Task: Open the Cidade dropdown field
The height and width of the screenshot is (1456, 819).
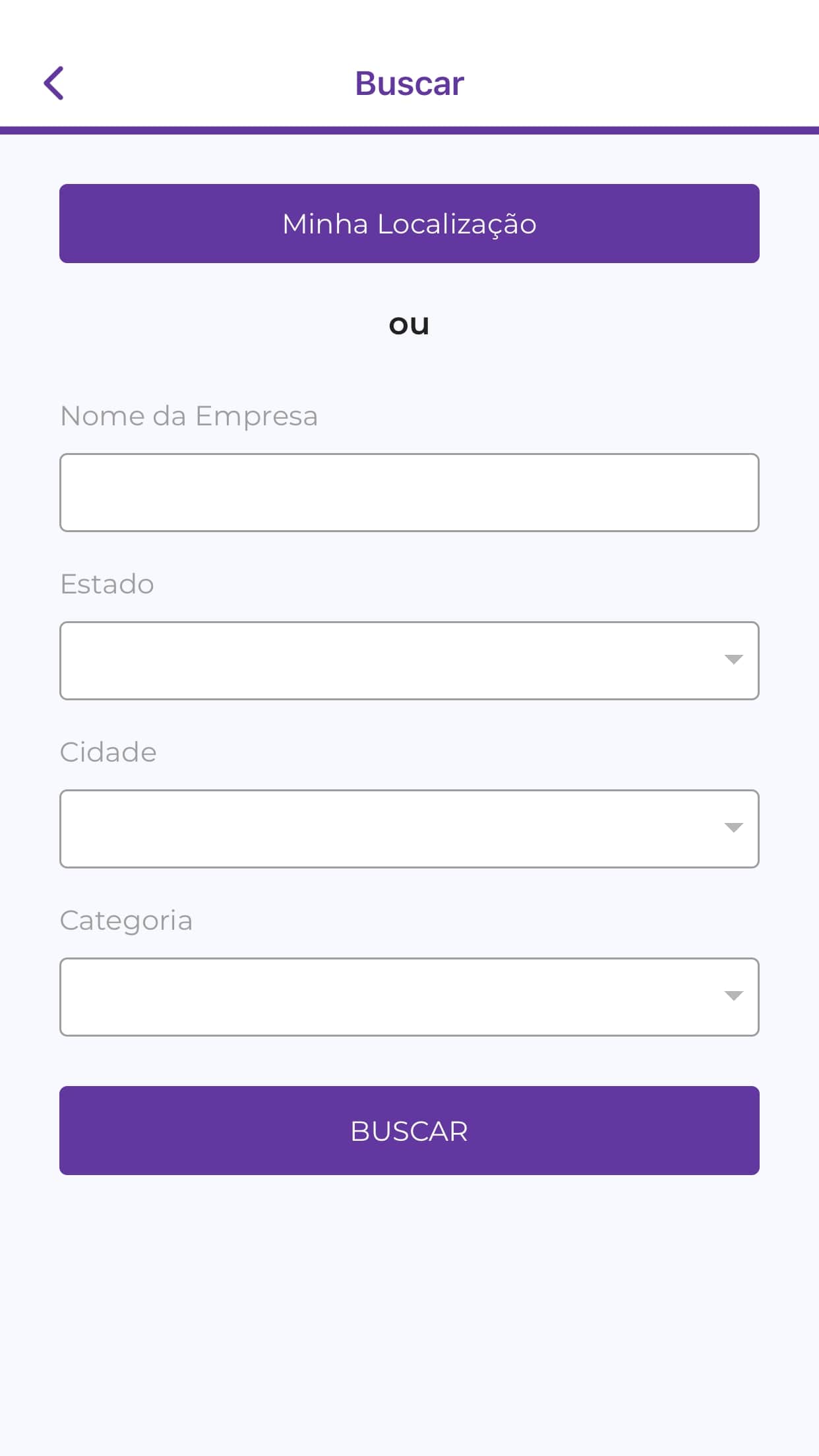Action: 389,829
